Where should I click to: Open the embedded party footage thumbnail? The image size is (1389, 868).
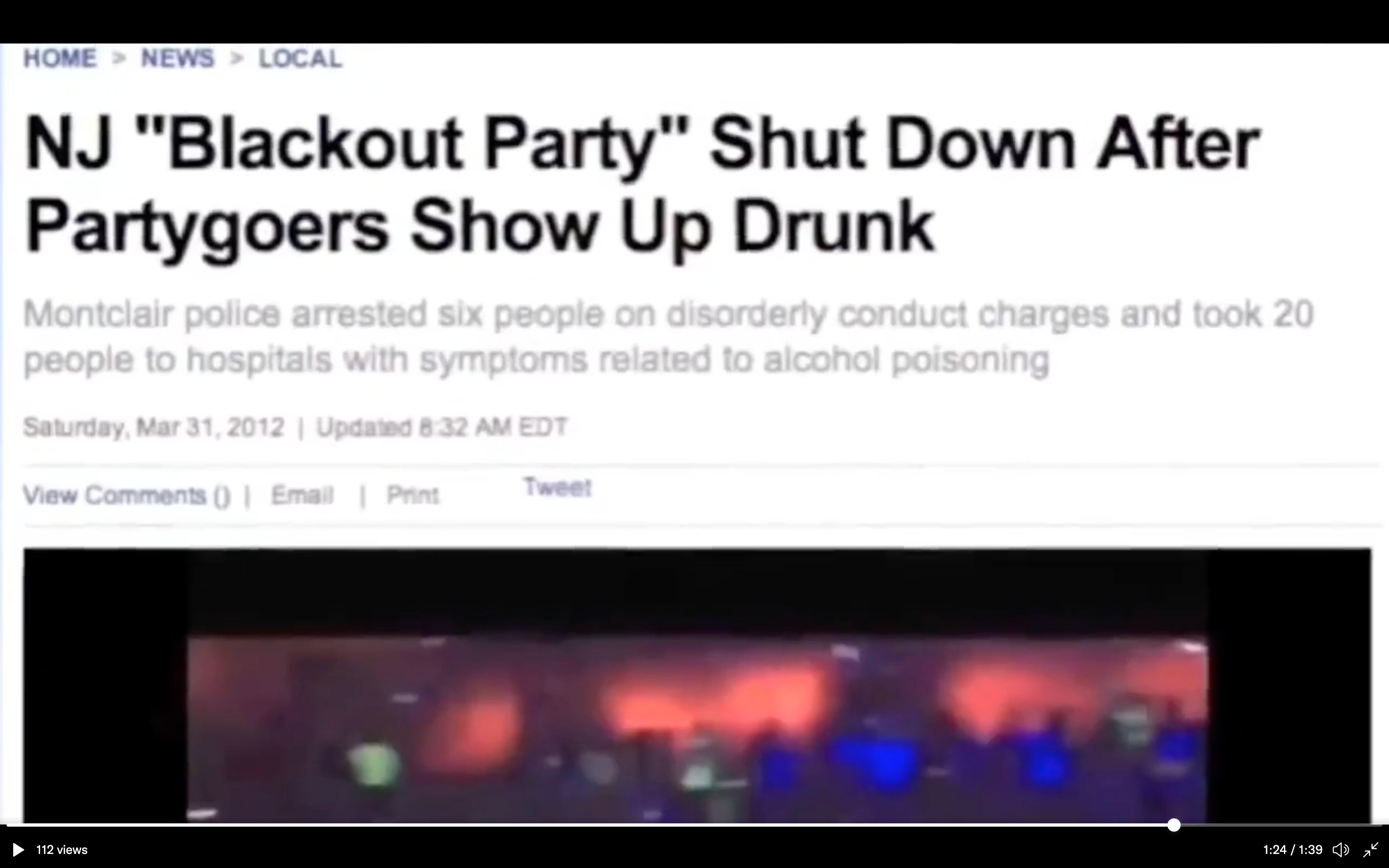click(697, 685)
